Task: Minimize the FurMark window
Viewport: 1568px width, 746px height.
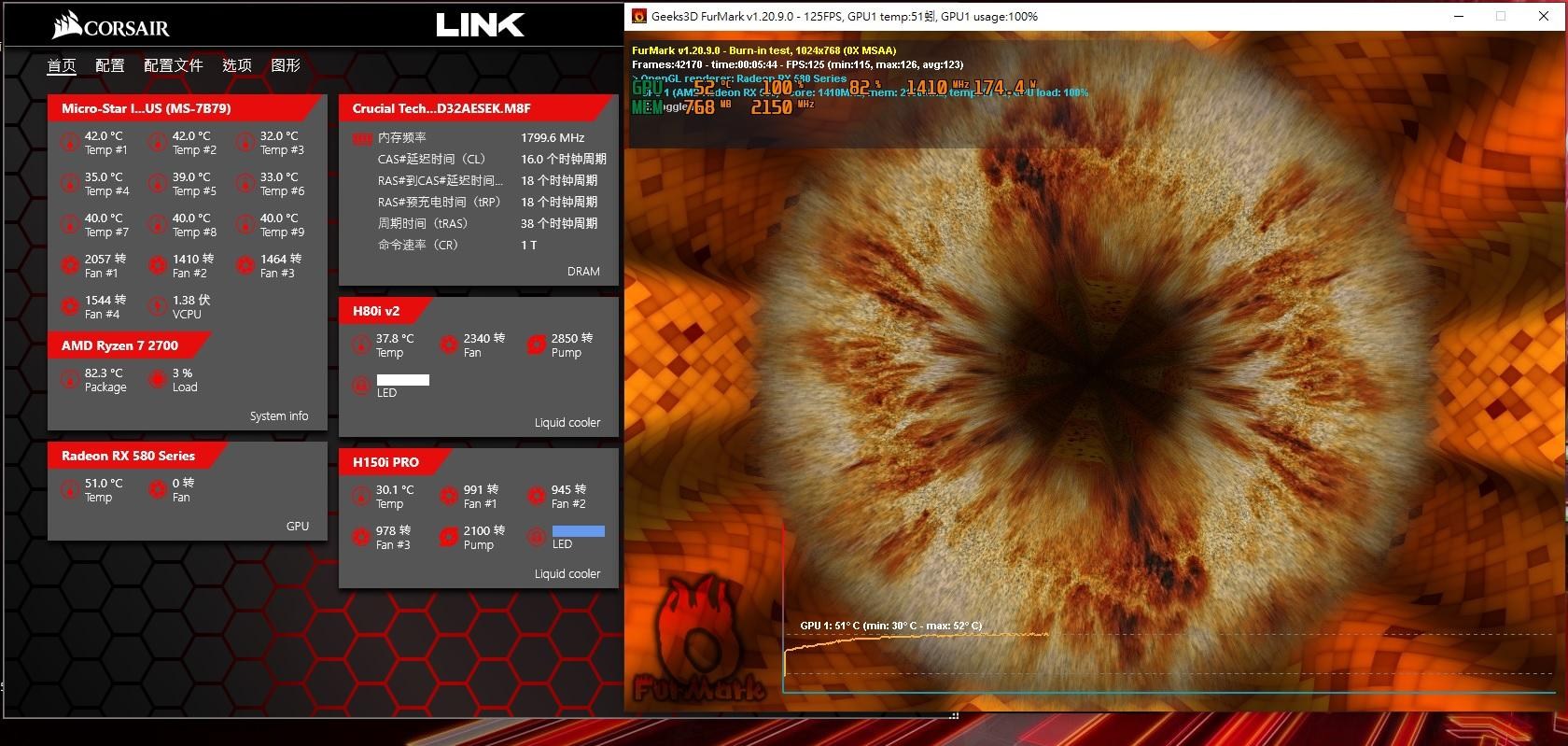Action: coord(1459,16)
